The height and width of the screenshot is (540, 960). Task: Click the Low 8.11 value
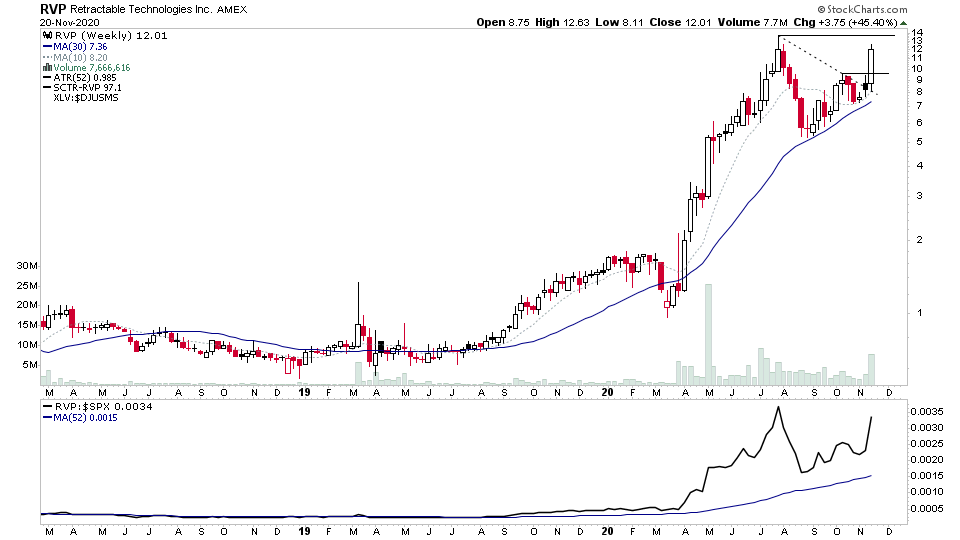pyautogui.click(x=619, y=23)
